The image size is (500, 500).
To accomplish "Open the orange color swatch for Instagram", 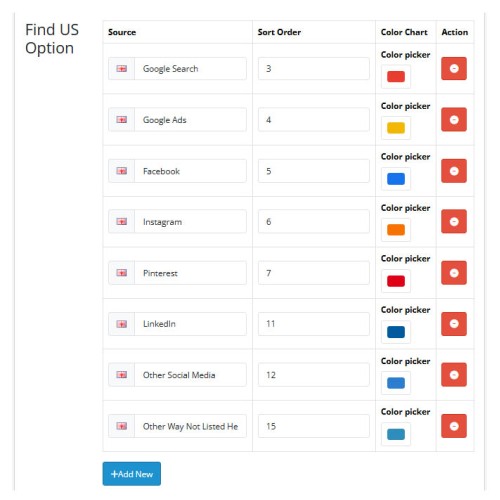I will 396,230.
